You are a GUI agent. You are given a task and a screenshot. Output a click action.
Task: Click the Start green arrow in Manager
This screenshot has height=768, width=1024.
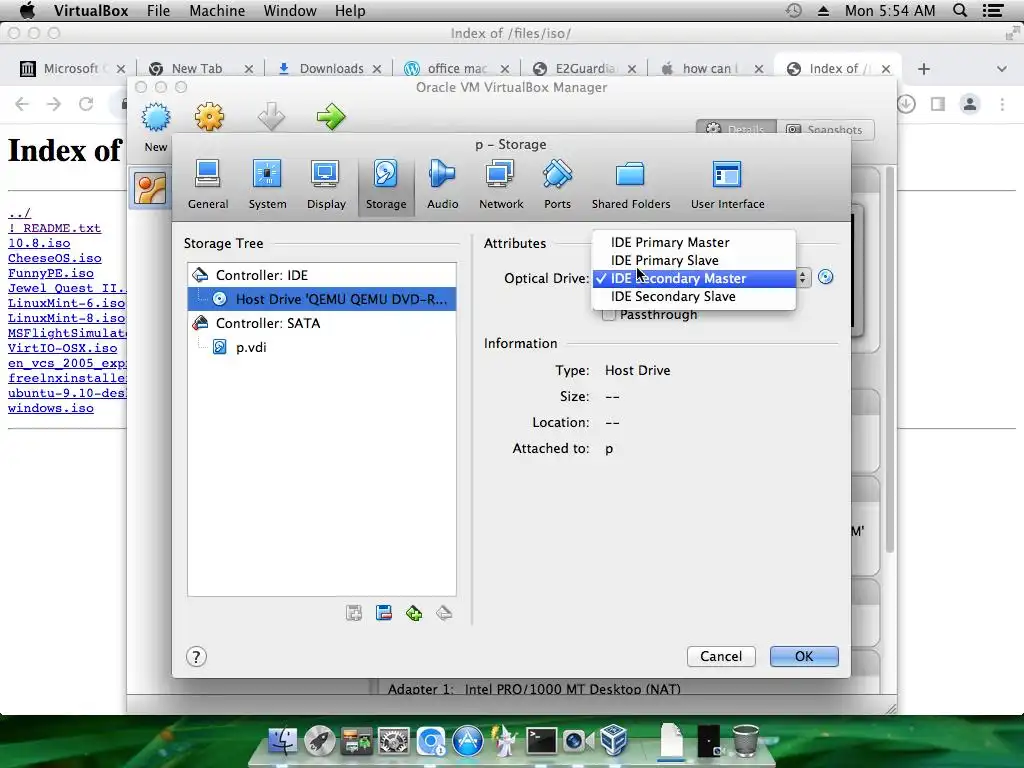tap(331, 118)
